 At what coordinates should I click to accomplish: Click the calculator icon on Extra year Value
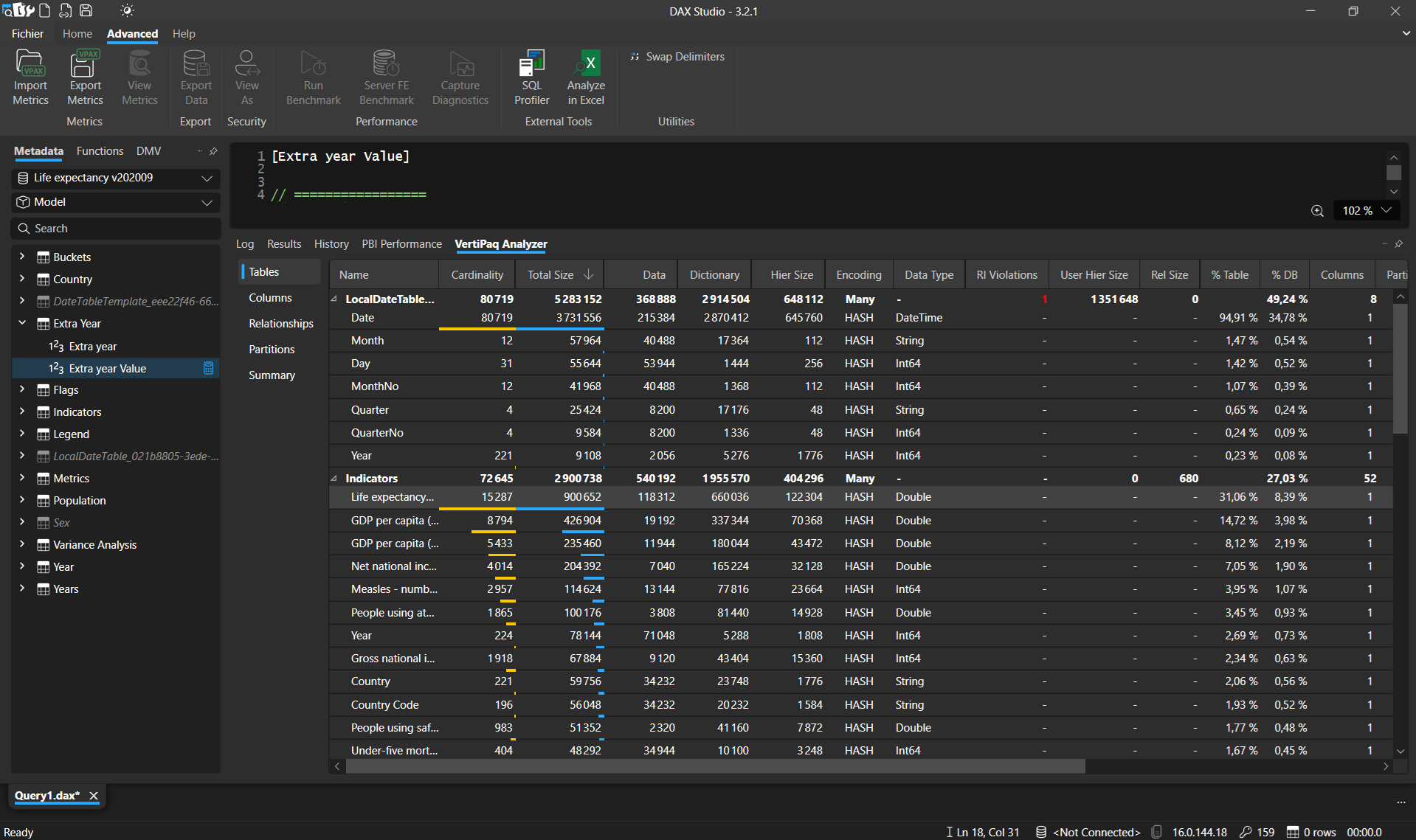pos(208,368)
